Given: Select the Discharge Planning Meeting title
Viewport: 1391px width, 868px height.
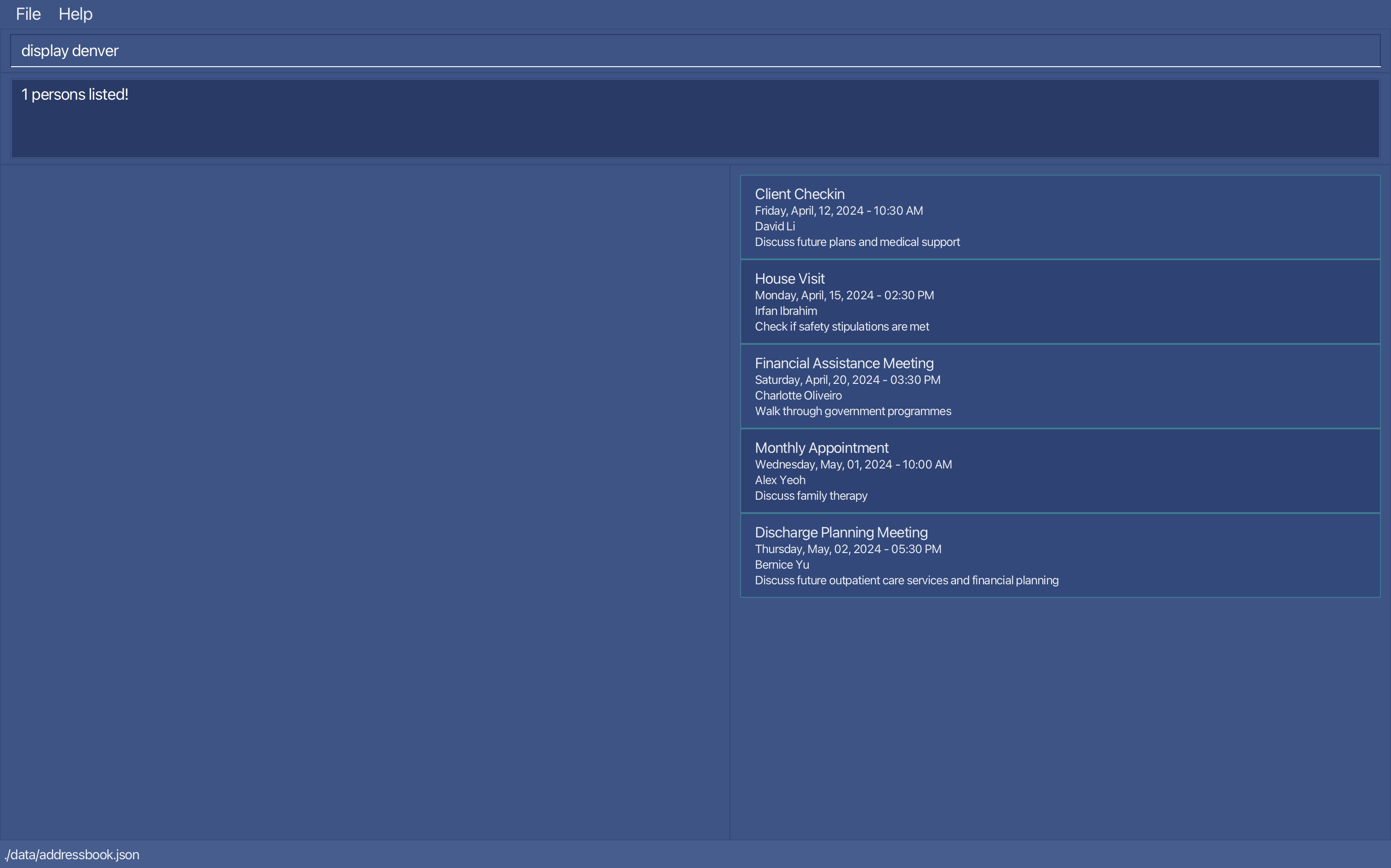Looking at the screenshot, I should 841,532.
